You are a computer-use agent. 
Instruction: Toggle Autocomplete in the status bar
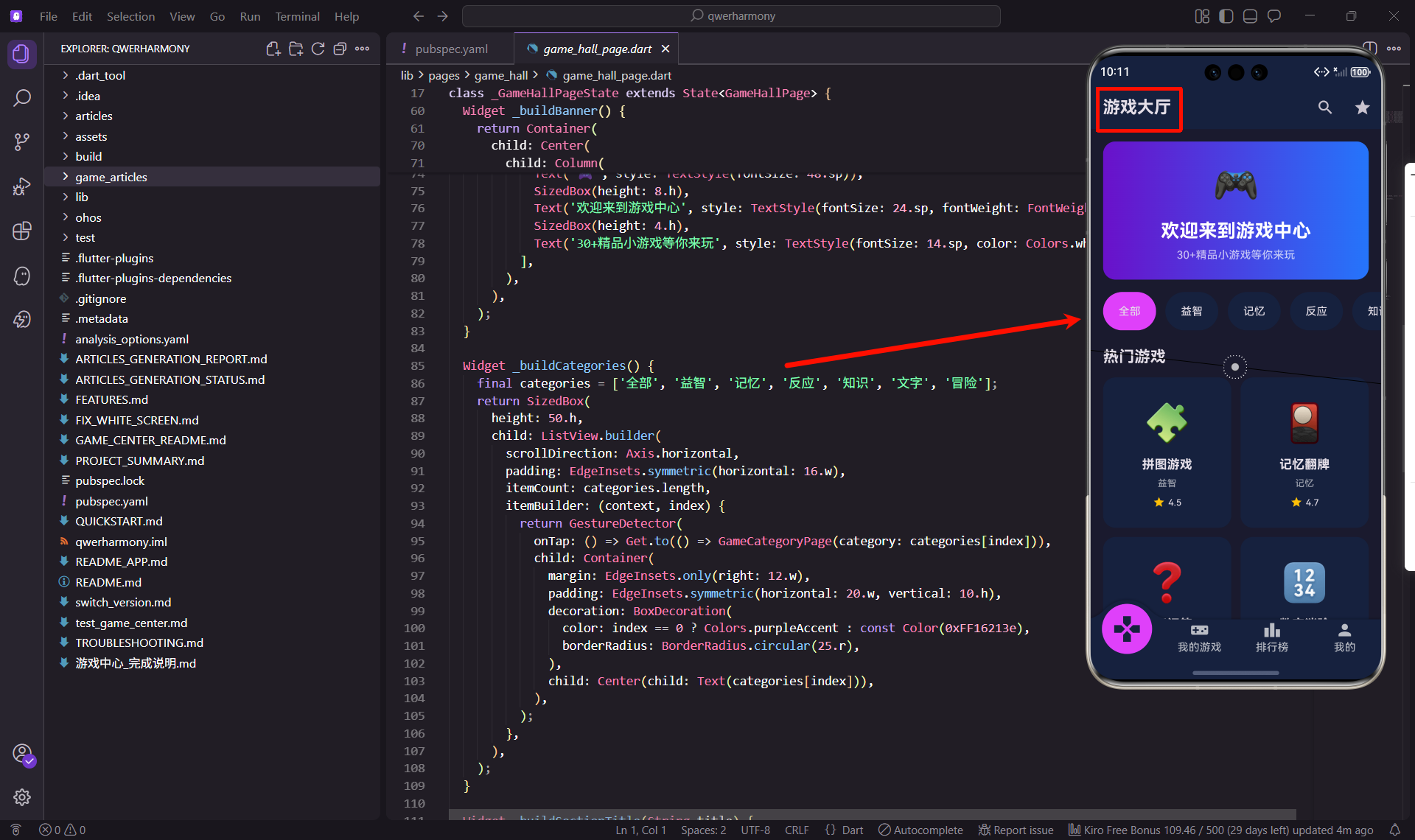click(920, 830)
